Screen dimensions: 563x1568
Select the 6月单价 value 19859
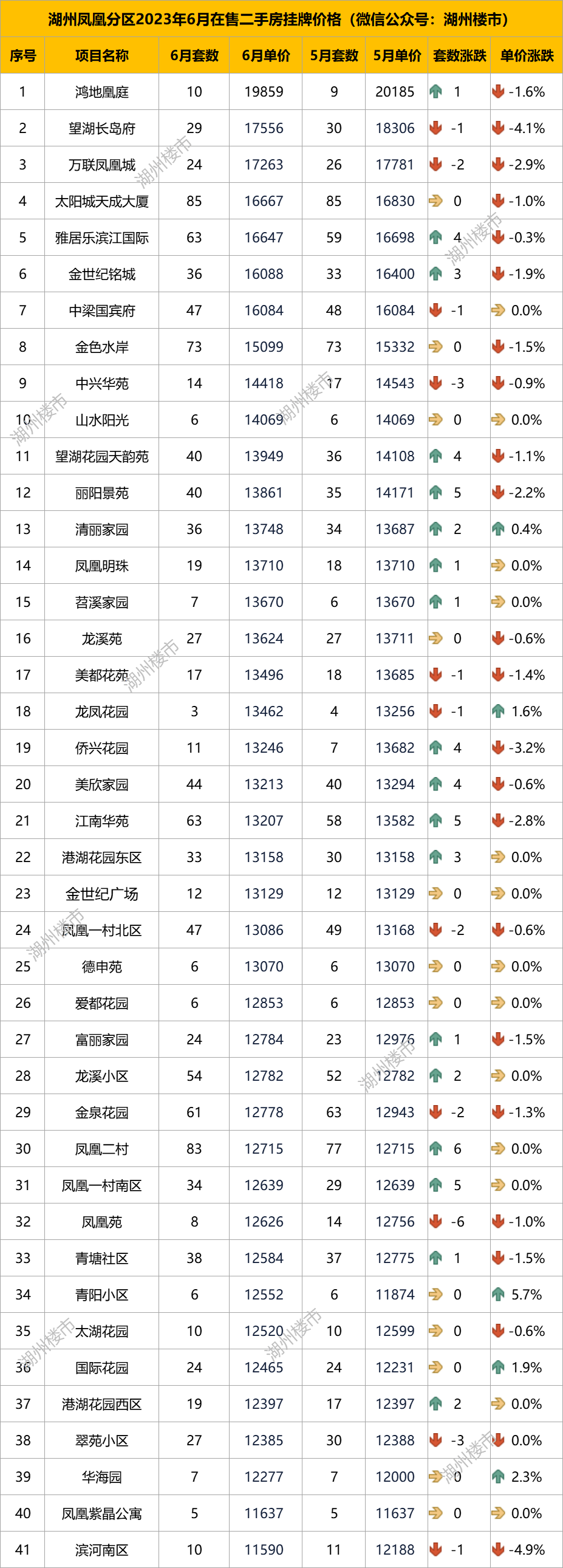tap(264, 92)
